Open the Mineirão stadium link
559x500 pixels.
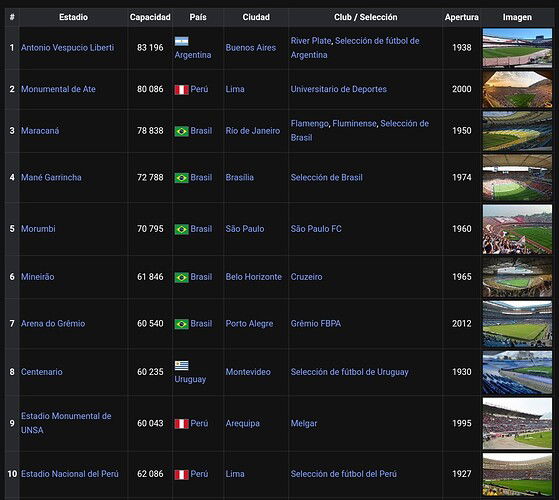37,277
